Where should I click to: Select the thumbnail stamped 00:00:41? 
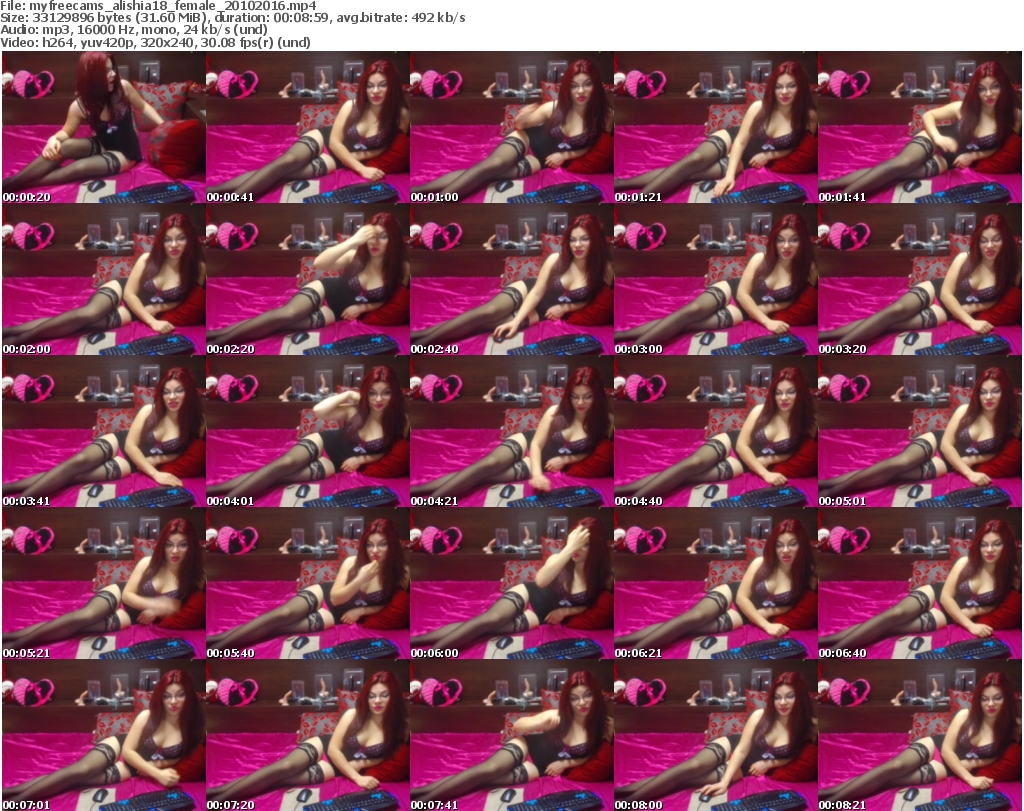308,127
